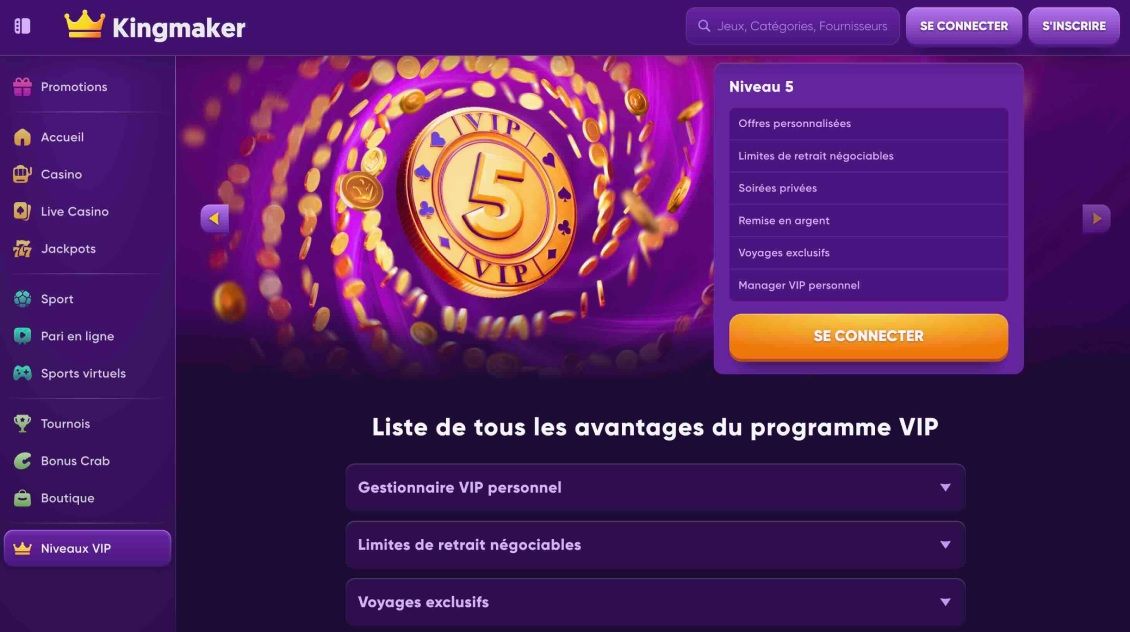This screenshot has height=632, width=1130.
Task: Open Promotions via the gift icon
Action: (x=22, y=86)
